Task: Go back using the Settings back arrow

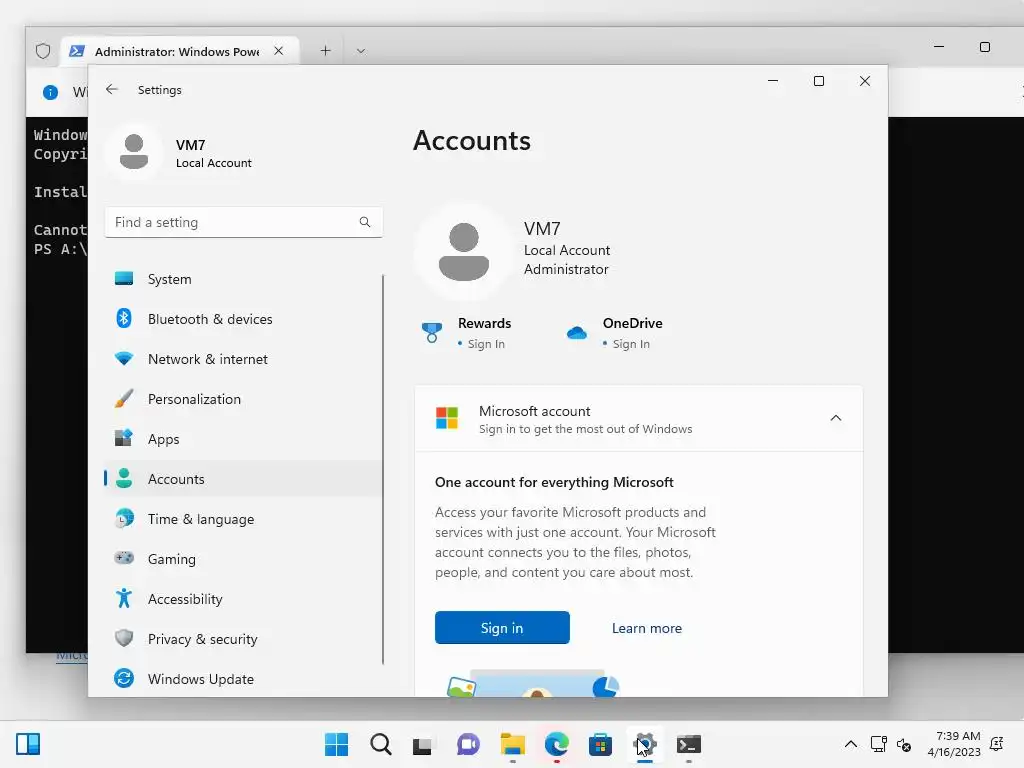Action: click(112, 89)
